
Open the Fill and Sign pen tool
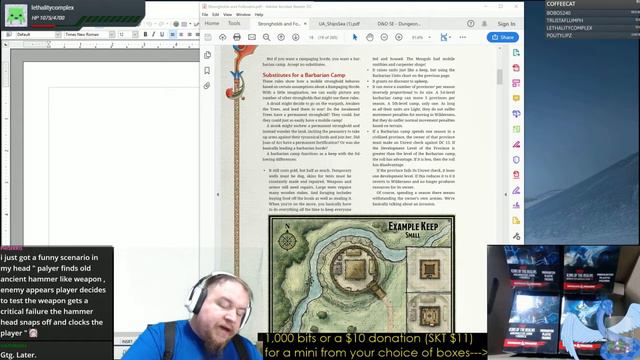click(x=516, y=190)
